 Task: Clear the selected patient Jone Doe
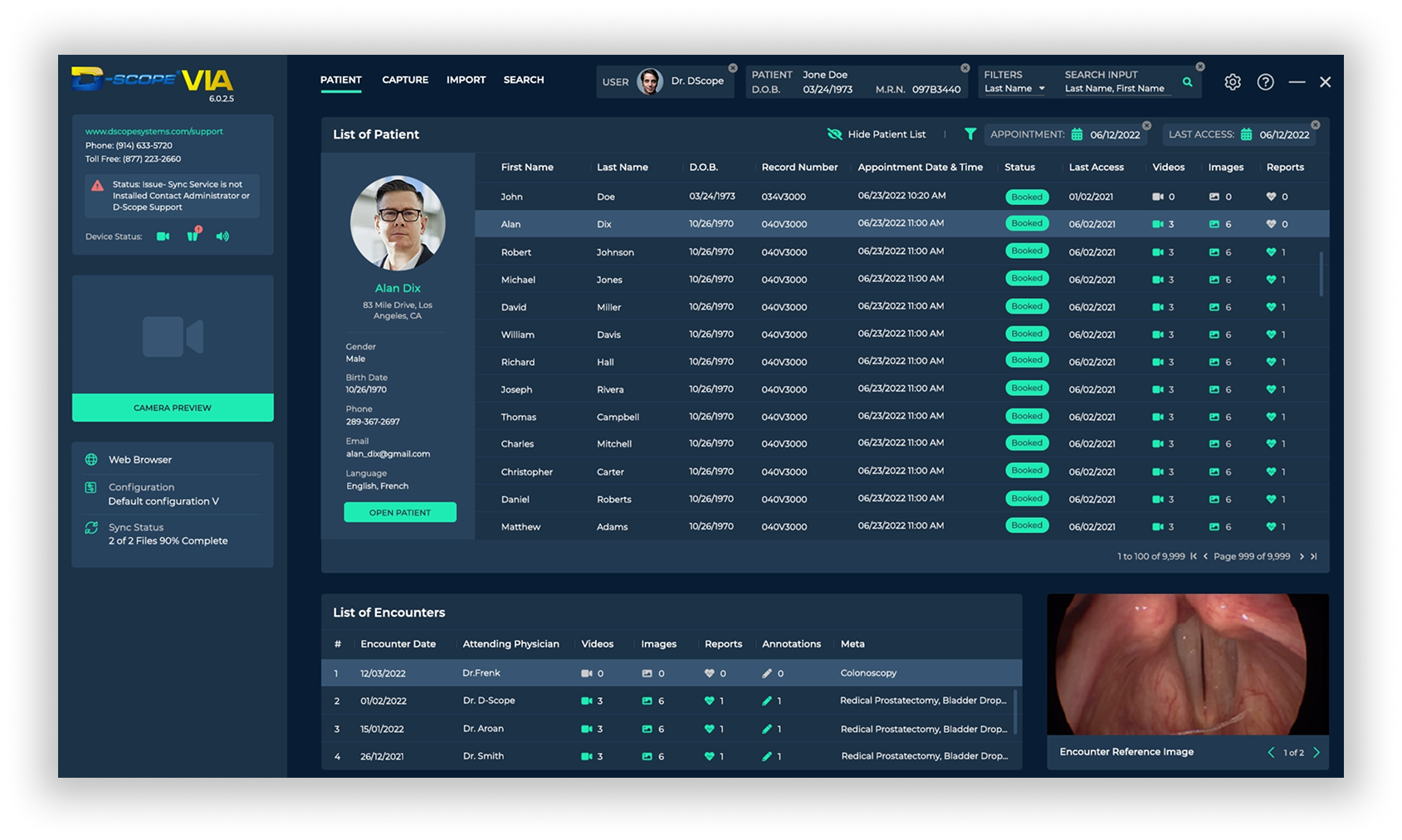[x=965, y=68]
